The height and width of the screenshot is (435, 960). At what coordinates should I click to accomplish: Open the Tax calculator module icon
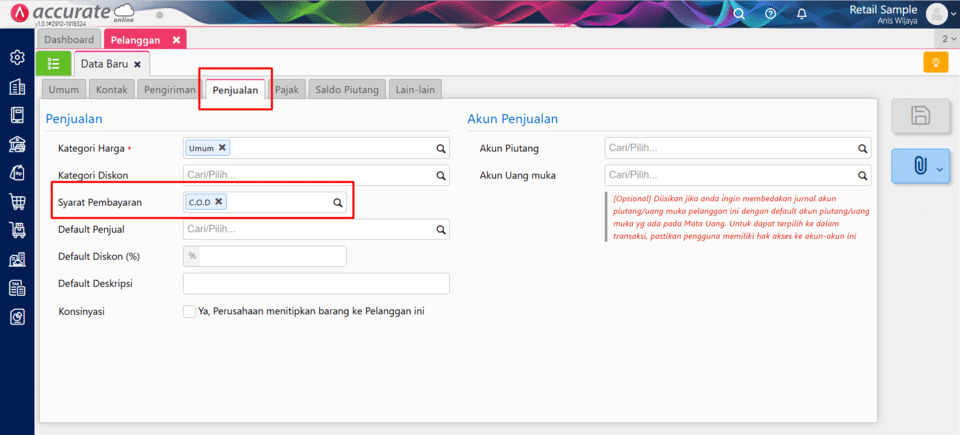pos(17,288)
